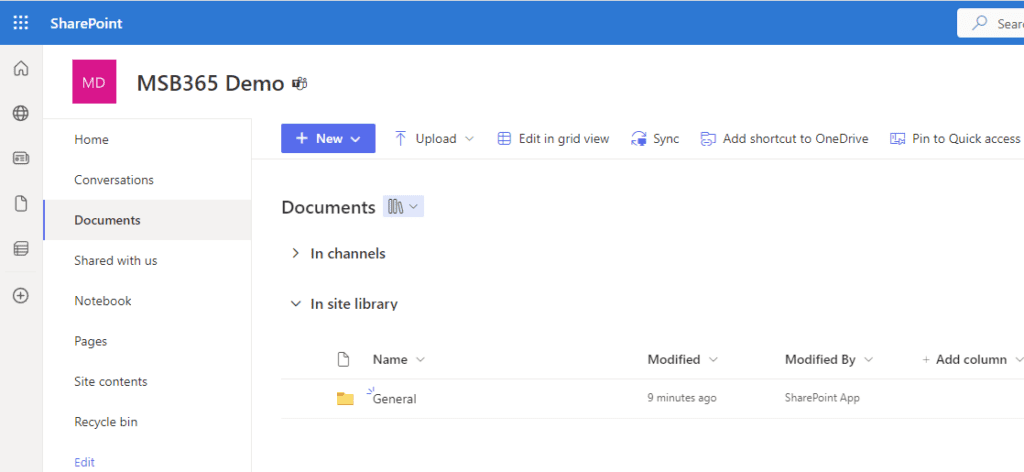Screen dimensions: 1024x472
Task: Open My lists icon in the app bar
Action: pyautogui.click(x=21, y=249)
